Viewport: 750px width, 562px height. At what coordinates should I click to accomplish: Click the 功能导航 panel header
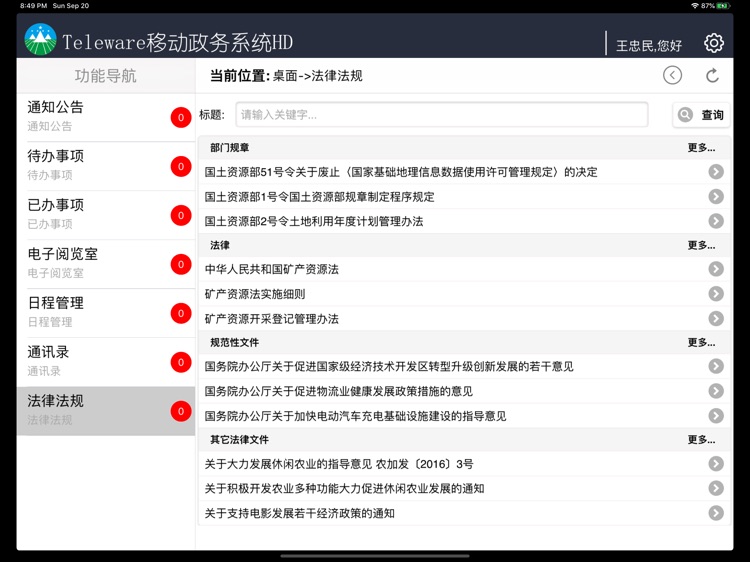[x=106, y=76]
